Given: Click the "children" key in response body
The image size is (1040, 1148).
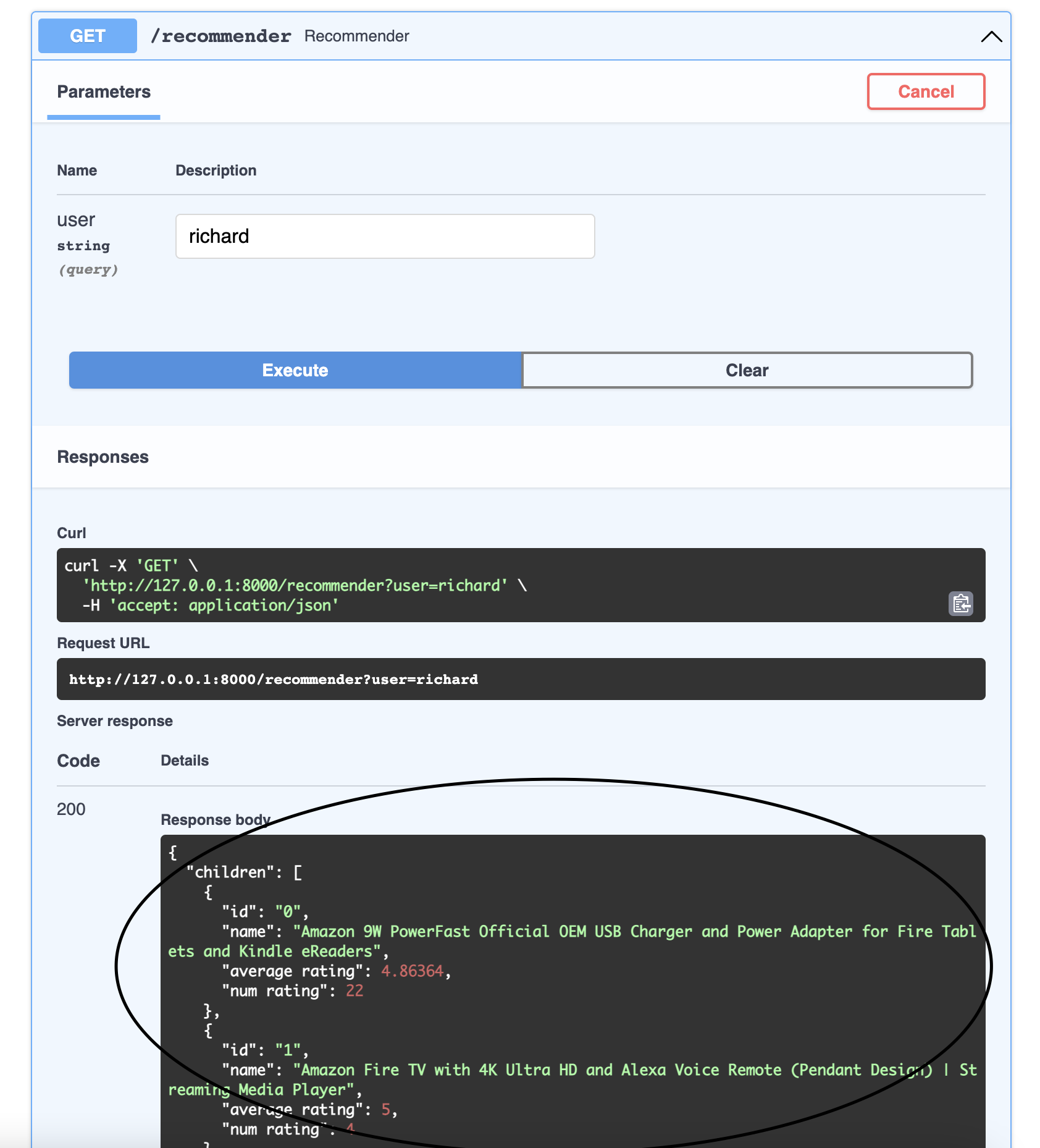Looking at the screenshot, I should [231, 872].
